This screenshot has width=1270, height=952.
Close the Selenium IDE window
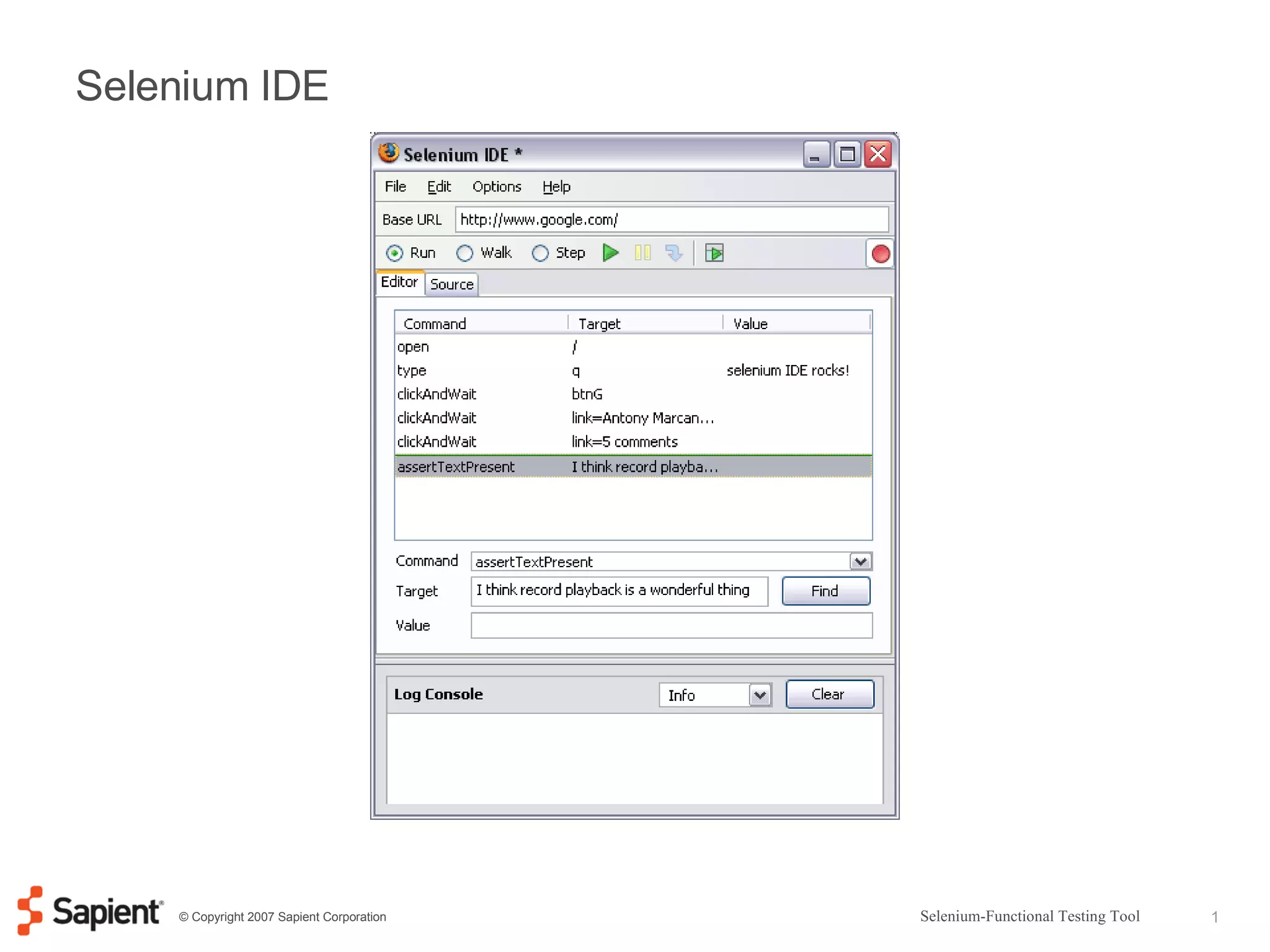click(878, 154)
